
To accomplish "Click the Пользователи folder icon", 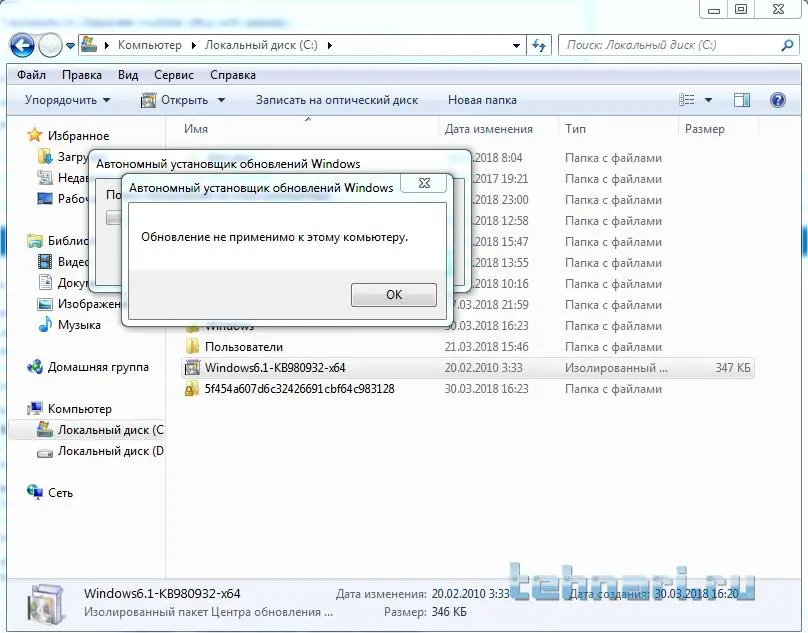I will 192,346.
